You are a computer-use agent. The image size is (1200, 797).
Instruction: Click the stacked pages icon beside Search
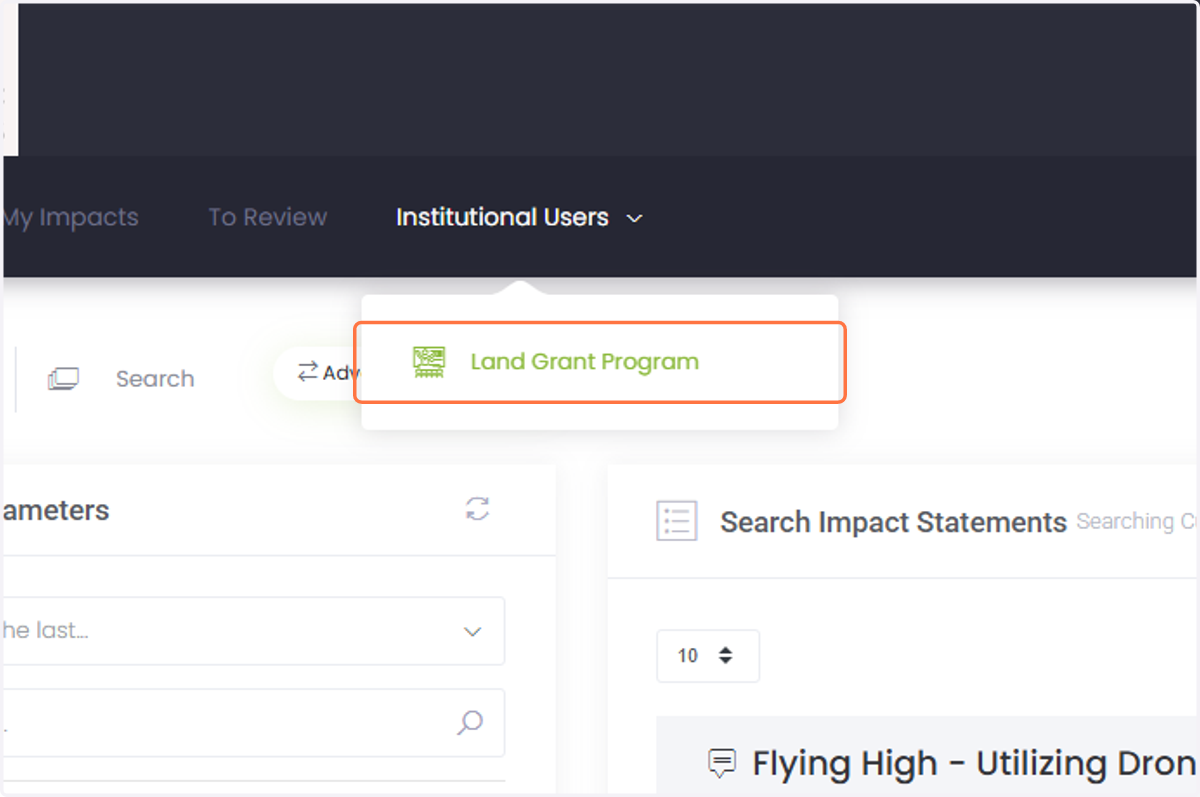tap(63, 379)
